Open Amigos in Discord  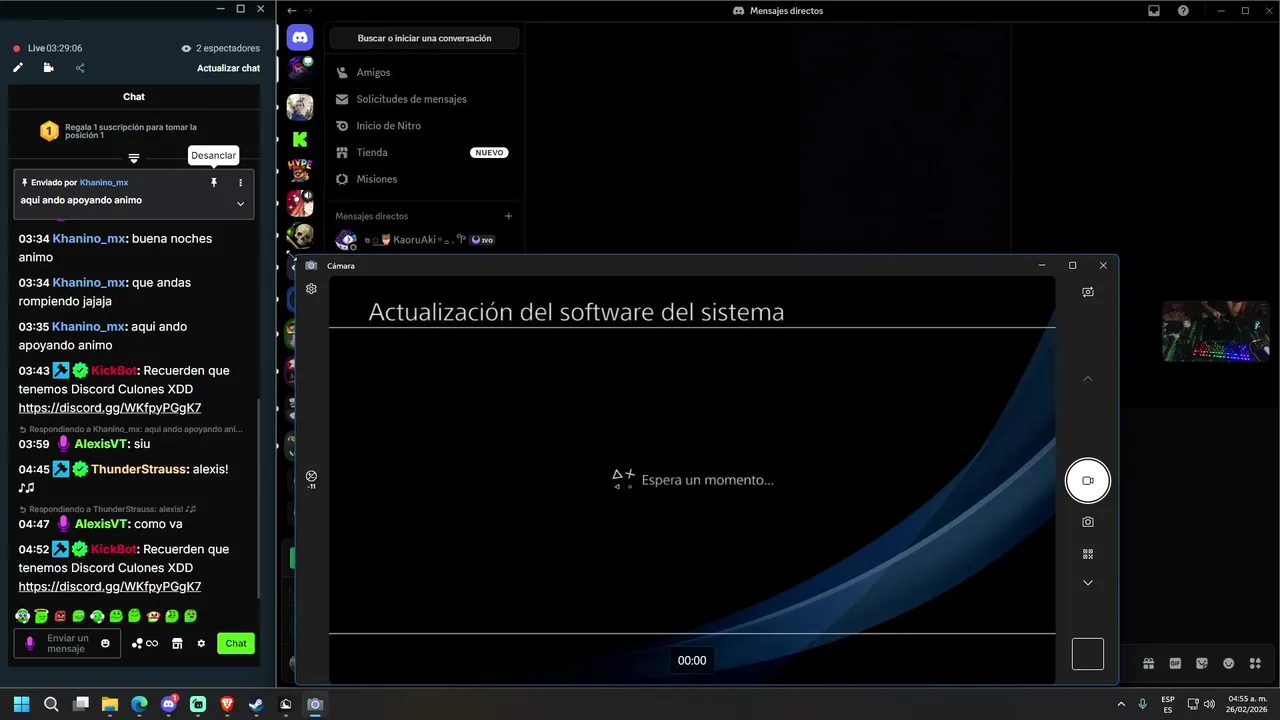pyautogui.click(x=424, y=72)
